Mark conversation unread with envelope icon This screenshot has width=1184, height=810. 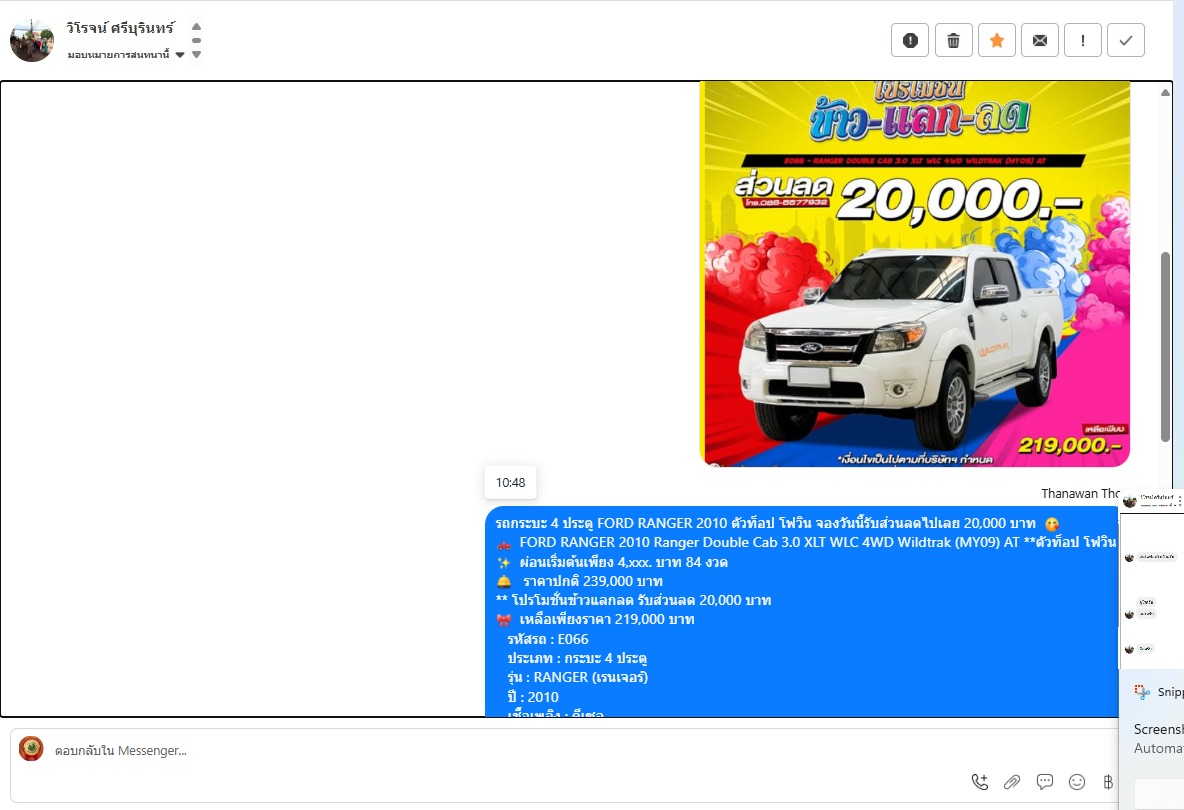pyautogui.click(x=1040, y=40)
